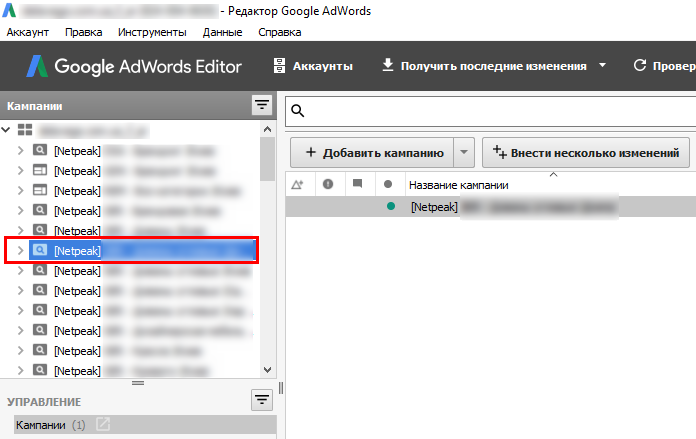Click the Google AdWords Editor logo
696x439 pixels.
pos(134,67)
